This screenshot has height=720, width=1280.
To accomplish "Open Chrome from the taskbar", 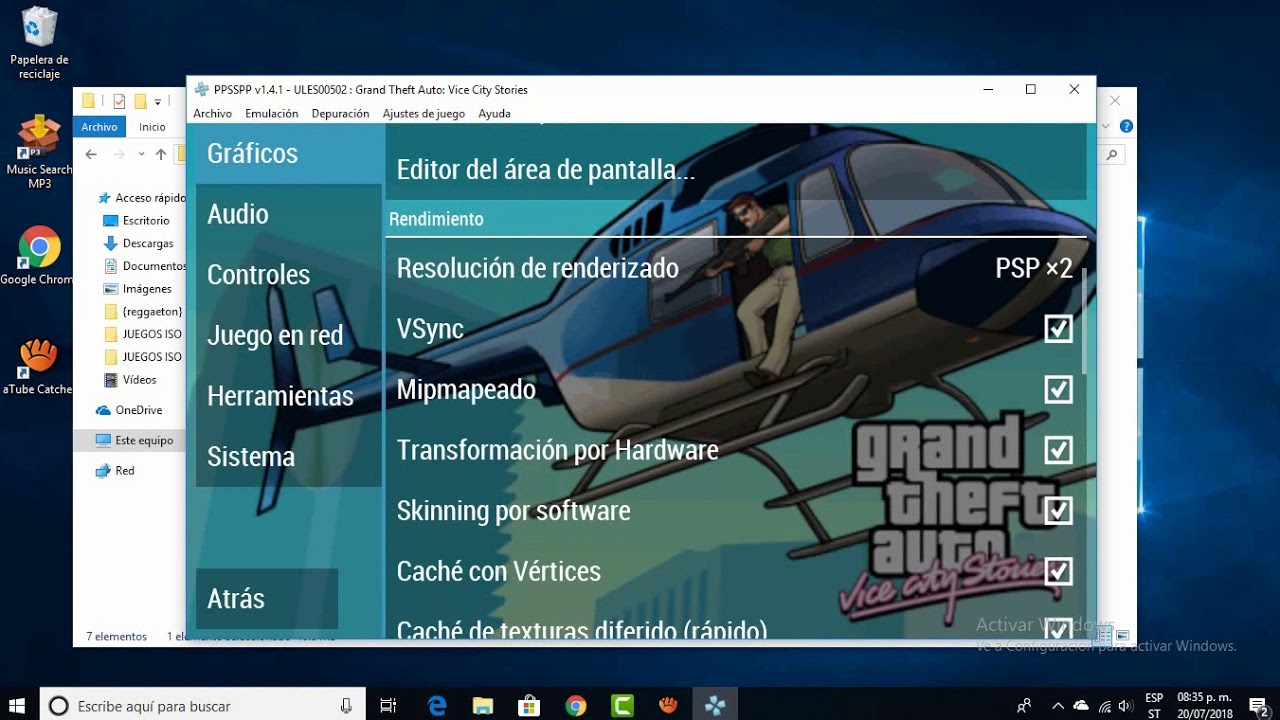I will [576, 705].
